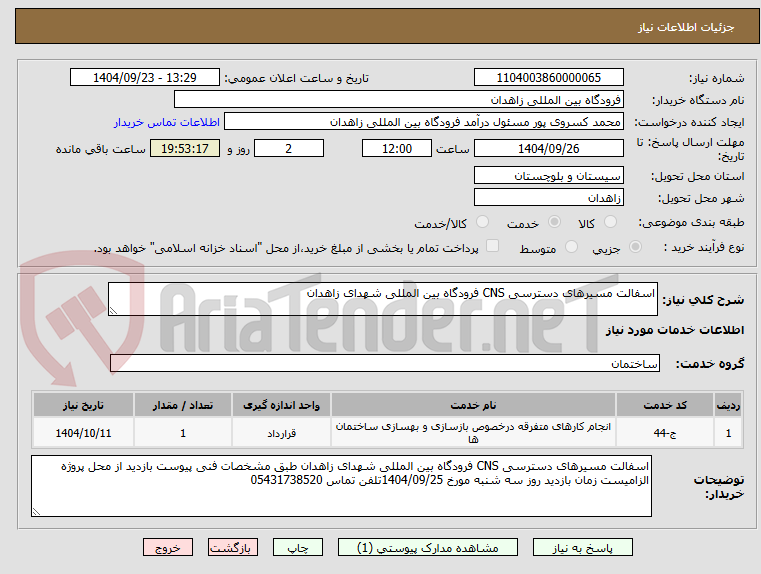
Task: Click the کد خدمت column header
Action: click(664, 405)
